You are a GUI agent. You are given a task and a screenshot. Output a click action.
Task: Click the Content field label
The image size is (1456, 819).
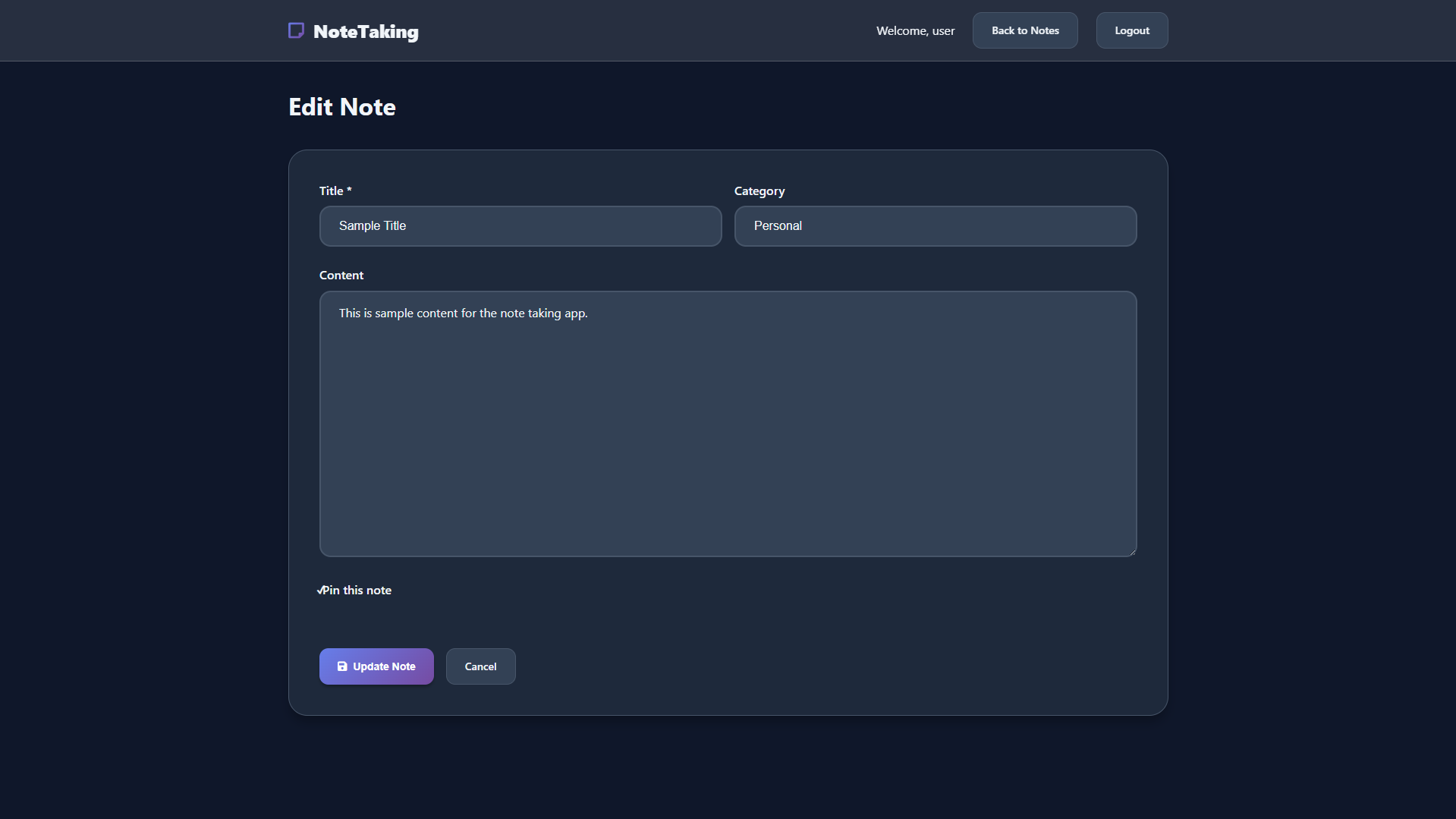point(341,276)
